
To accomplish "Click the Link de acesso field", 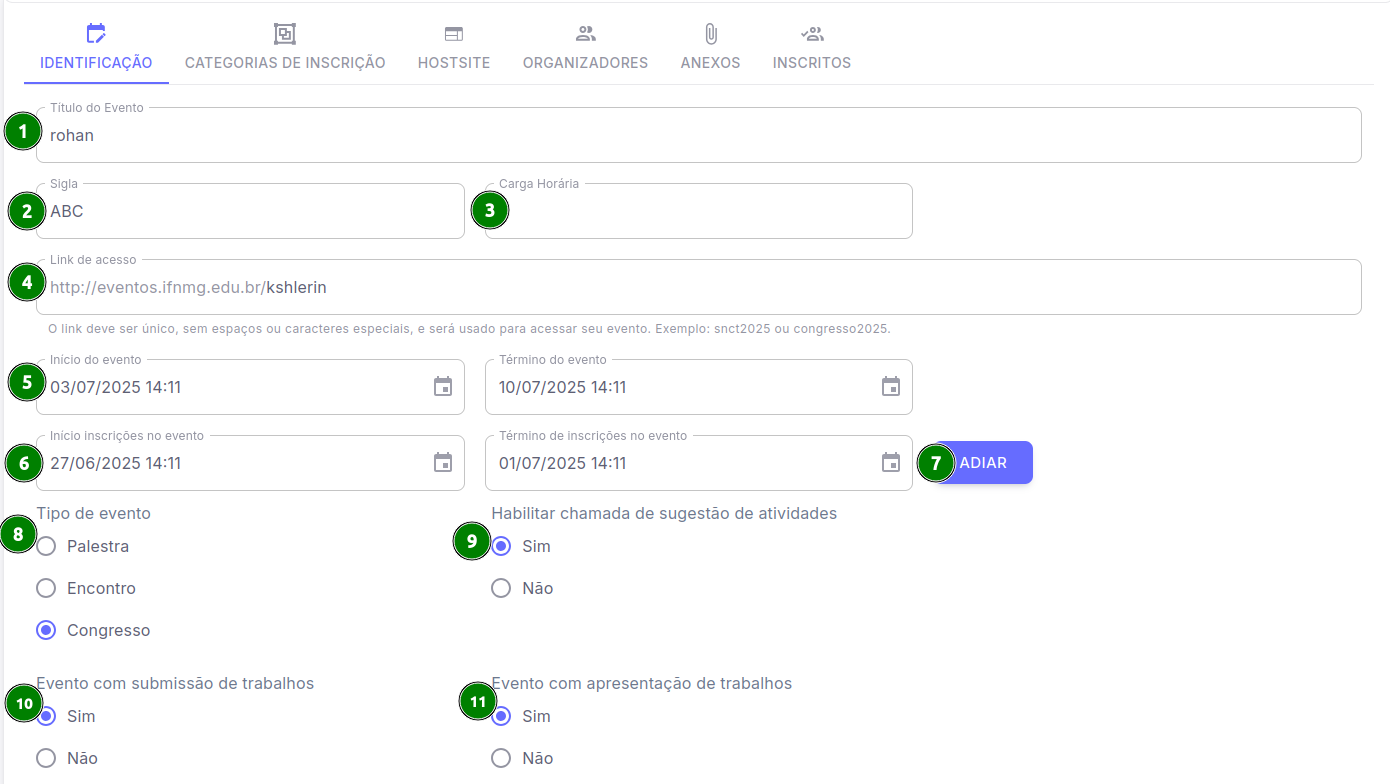I will coord(800,288).
